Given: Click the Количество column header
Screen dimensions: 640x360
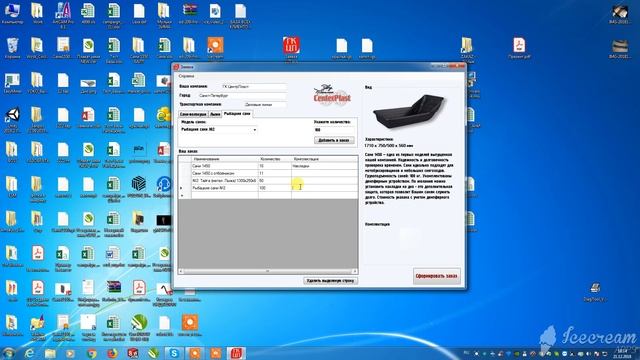Looking at the screenshot, I should (275, 159).
